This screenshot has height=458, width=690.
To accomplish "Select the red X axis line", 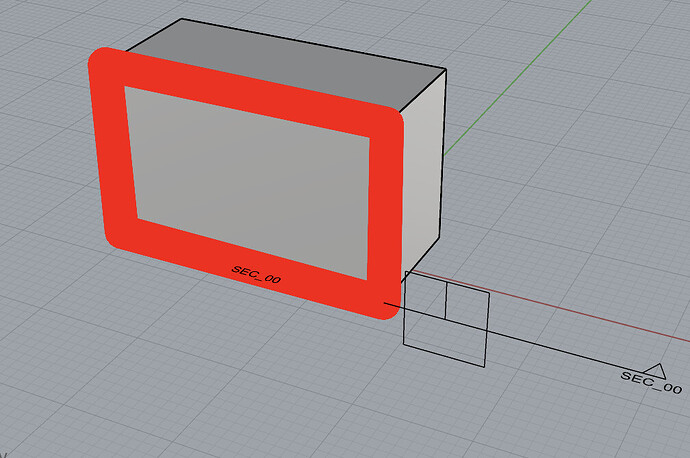I will (554, 306).
